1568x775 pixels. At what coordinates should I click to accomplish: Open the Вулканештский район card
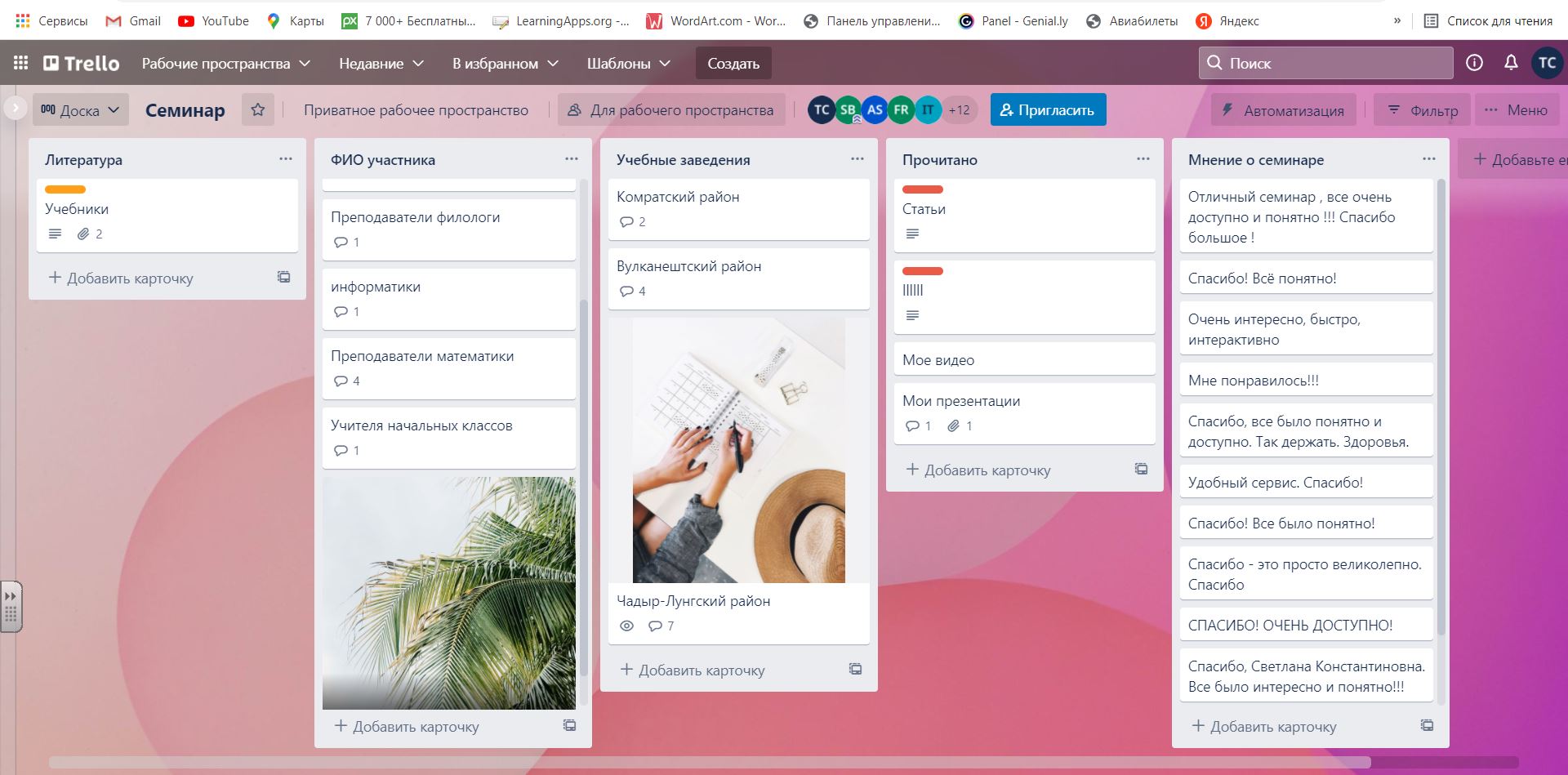click(739, 278)
